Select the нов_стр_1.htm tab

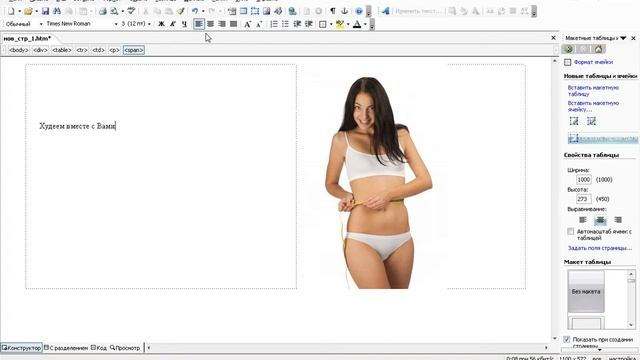[x=27, y=38]
